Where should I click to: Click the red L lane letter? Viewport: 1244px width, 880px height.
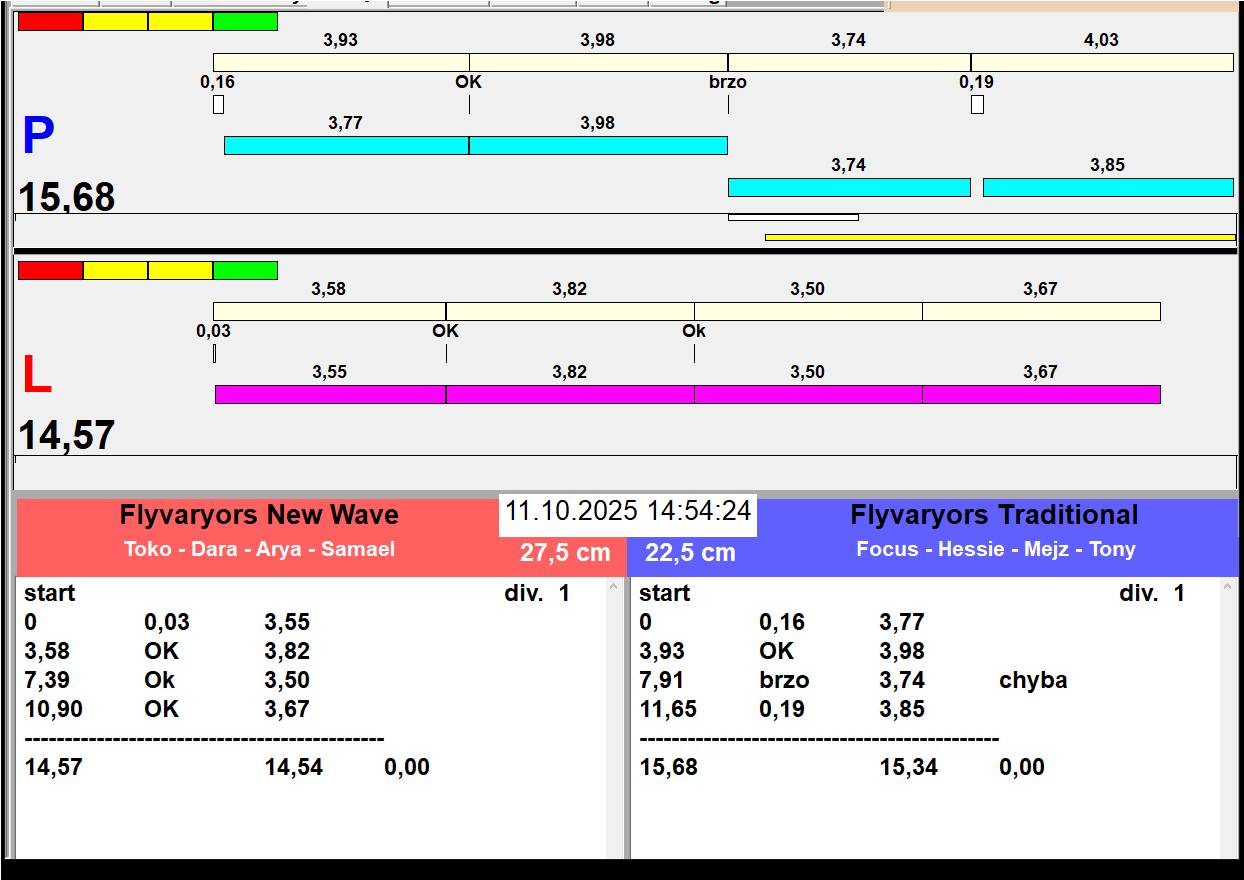36,376
